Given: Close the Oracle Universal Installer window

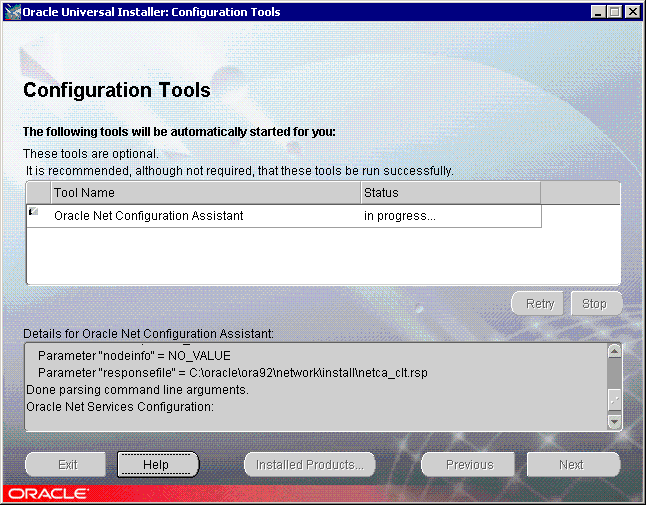Looking at the screenshot, I should tap(631, 12).
